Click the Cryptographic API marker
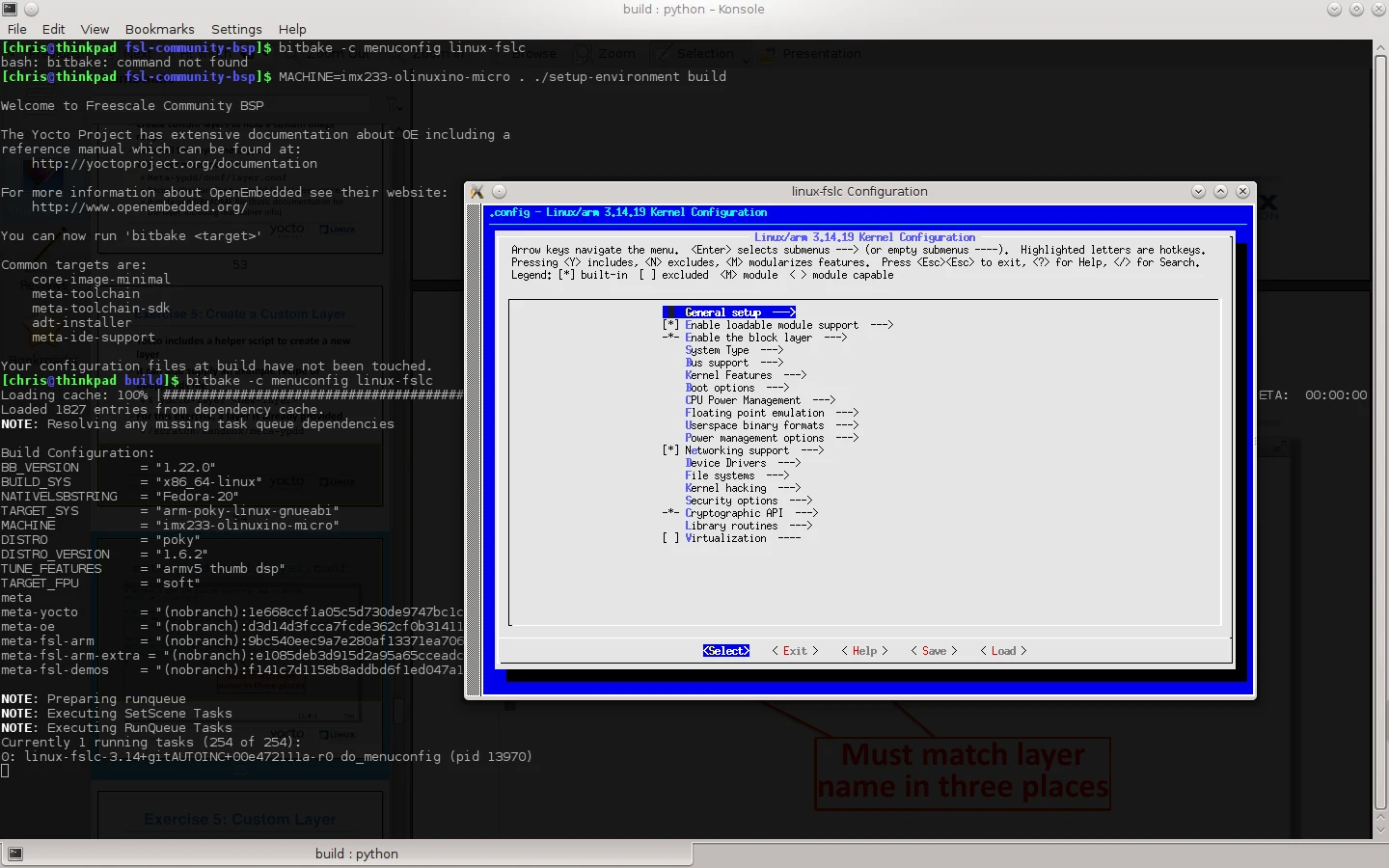The width and height of the screenshot is (1389, 868). pyautogui.click(x=670, y=513)
